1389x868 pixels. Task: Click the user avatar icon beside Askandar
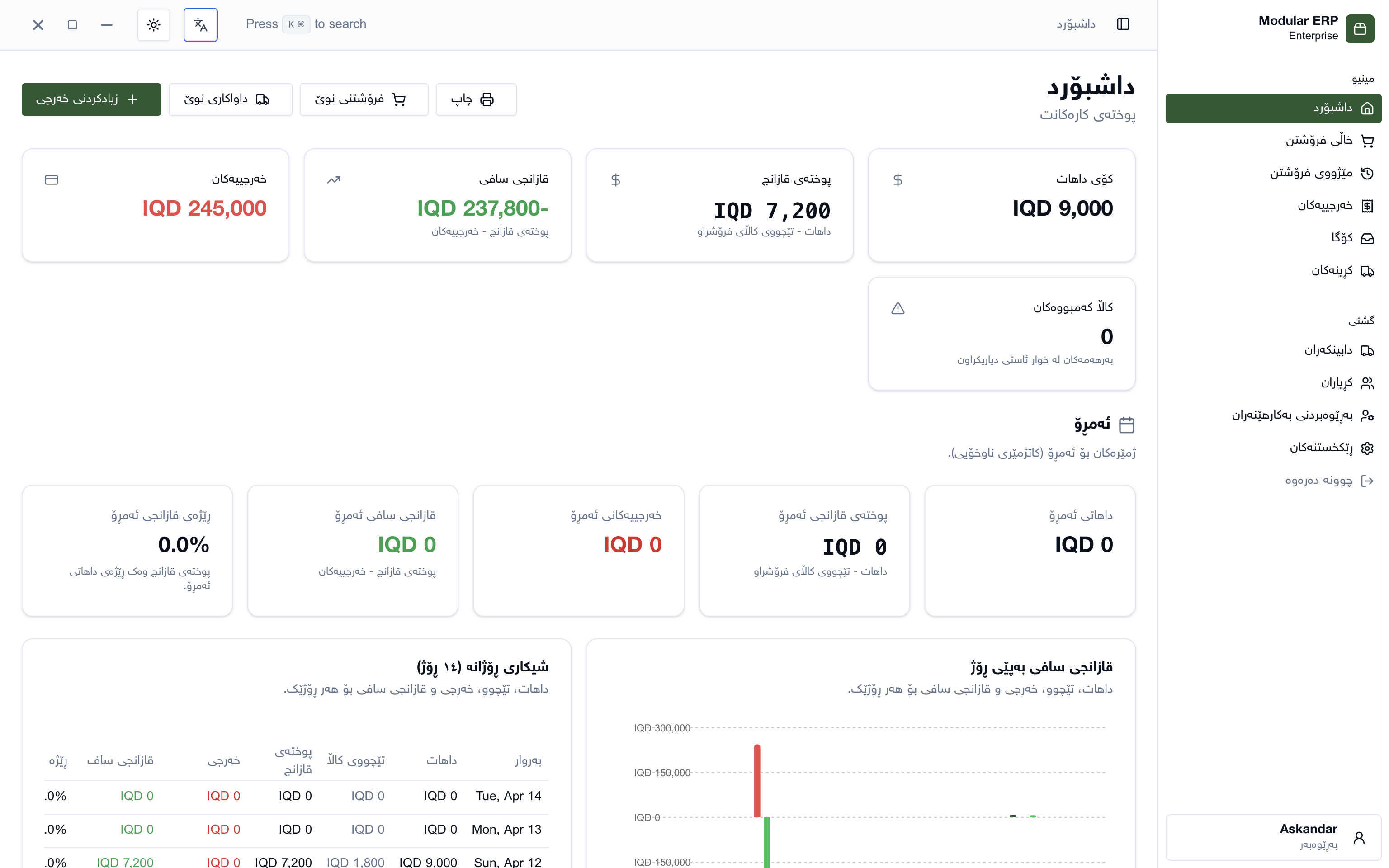pyautogui.click(x=1359, y=838)
